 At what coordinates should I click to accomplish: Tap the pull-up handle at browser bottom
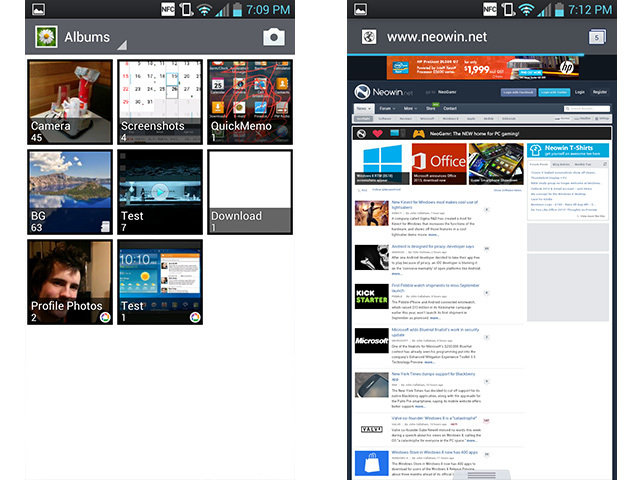click(x=482, y=475)
